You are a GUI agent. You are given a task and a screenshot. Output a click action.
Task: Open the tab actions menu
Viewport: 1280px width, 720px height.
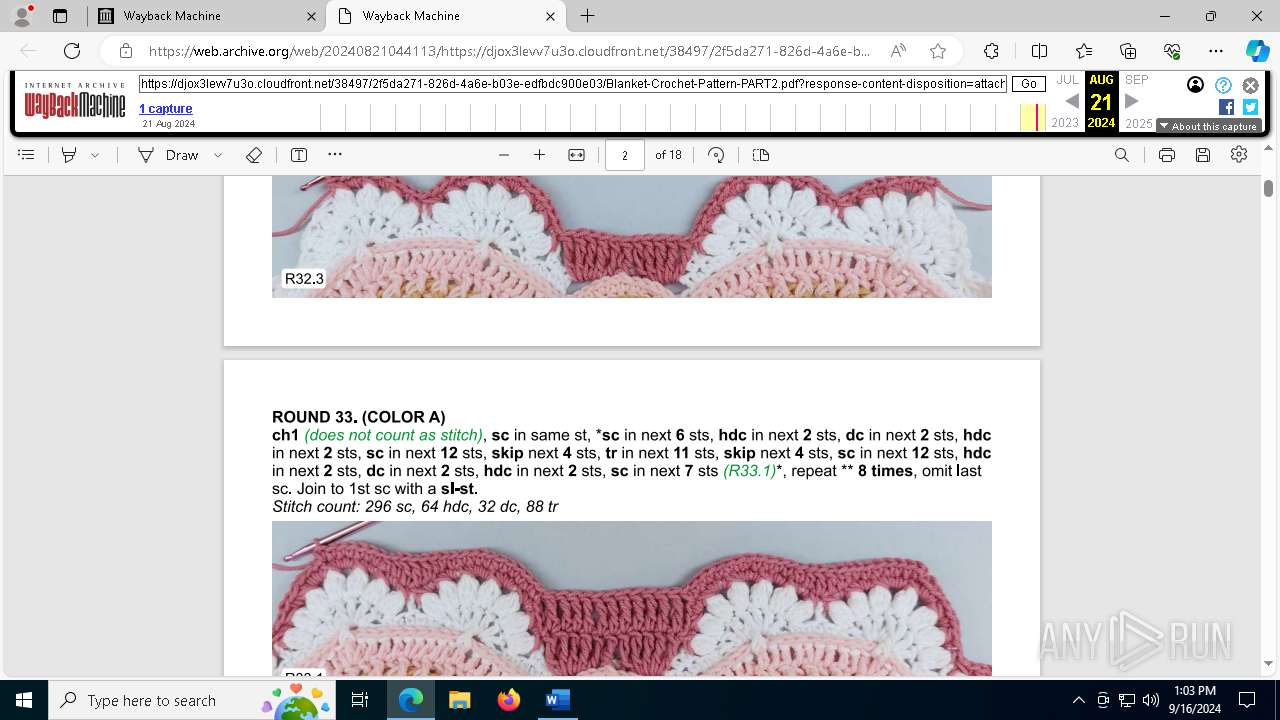tap(60, 16)
